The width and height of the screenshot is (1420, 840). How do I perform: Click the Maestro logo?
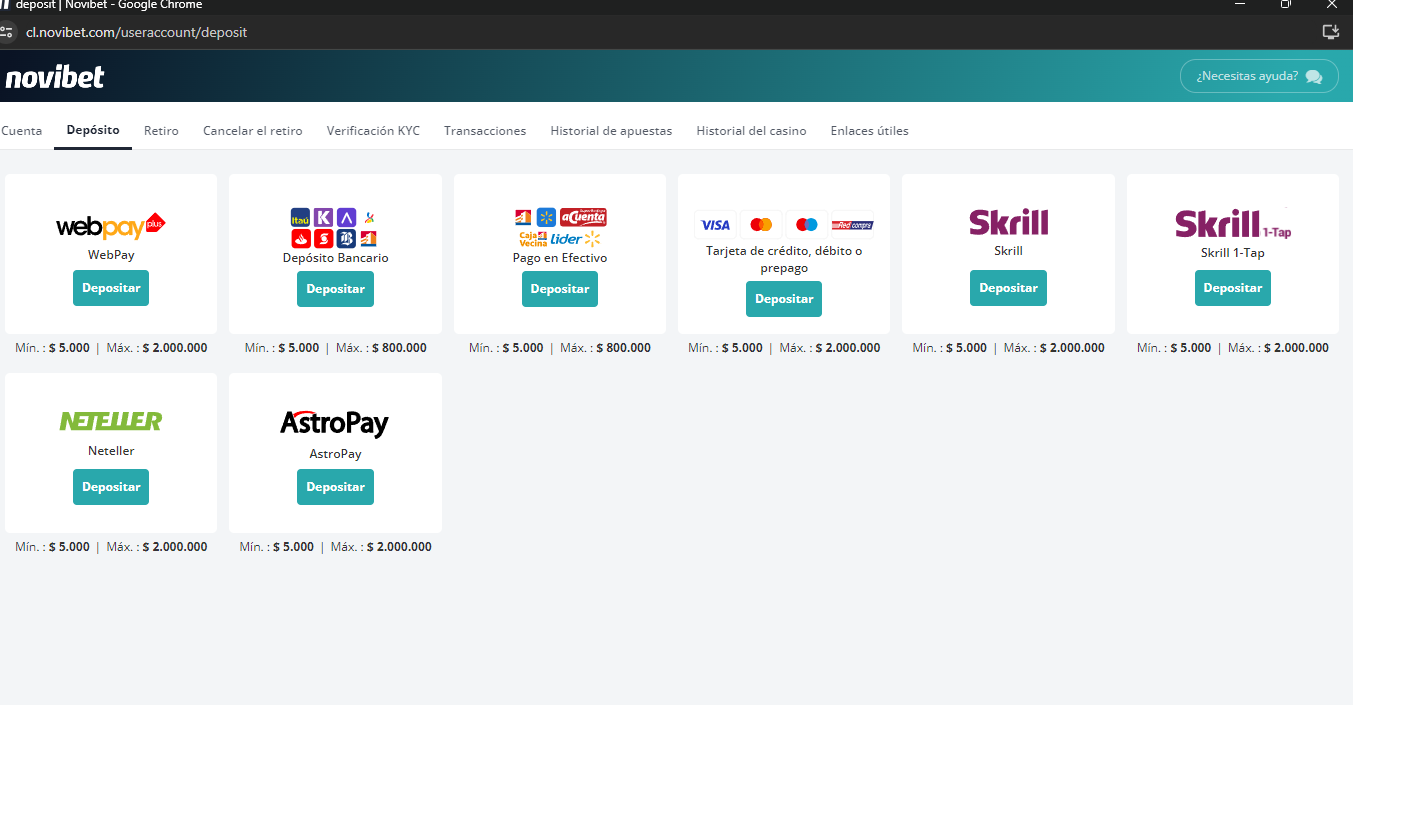[x=807, y=225]
